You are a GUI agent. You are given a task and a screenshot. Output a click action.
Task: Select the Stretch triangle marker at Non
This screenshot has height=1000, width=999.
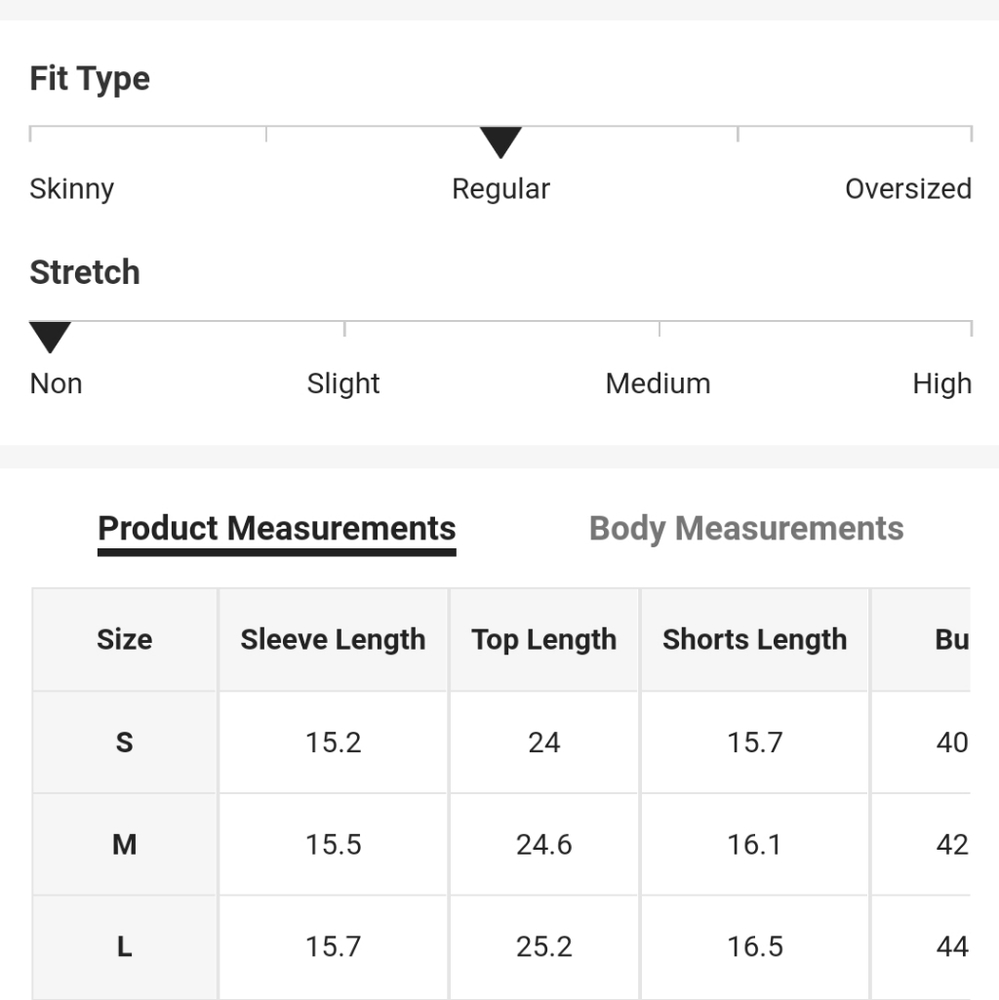(50, 337)
